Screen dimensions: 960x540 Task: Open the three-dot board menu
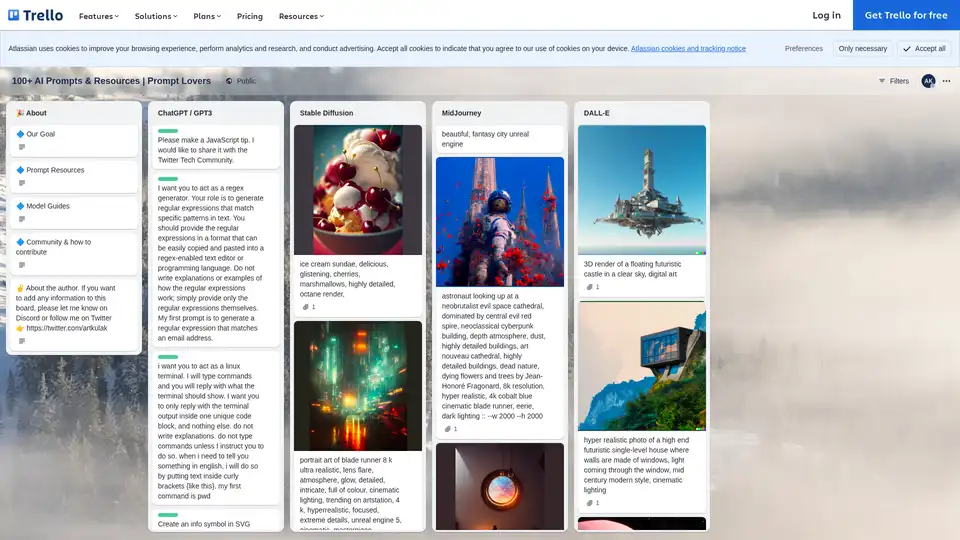[x=947, y=81]
